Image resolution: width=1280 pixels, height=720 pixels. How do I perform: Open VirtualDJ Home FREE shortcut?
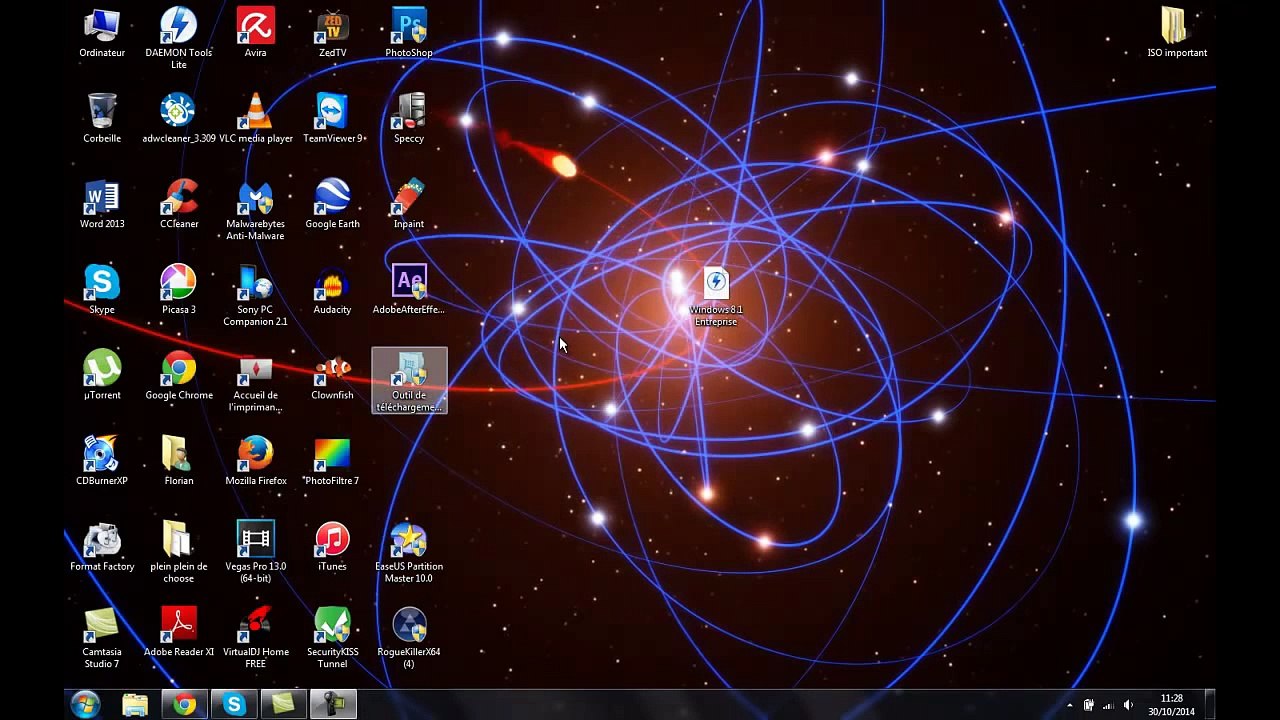tap(255, 638)
